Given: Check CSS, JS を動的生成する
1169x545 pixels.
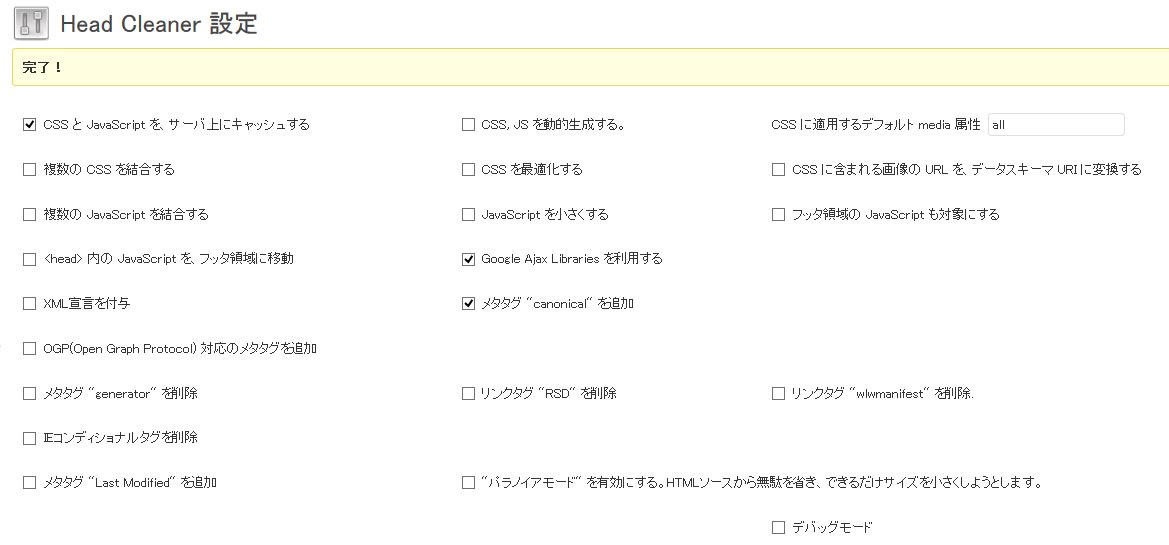Looking at the screenshot, I should click(468, 125).
